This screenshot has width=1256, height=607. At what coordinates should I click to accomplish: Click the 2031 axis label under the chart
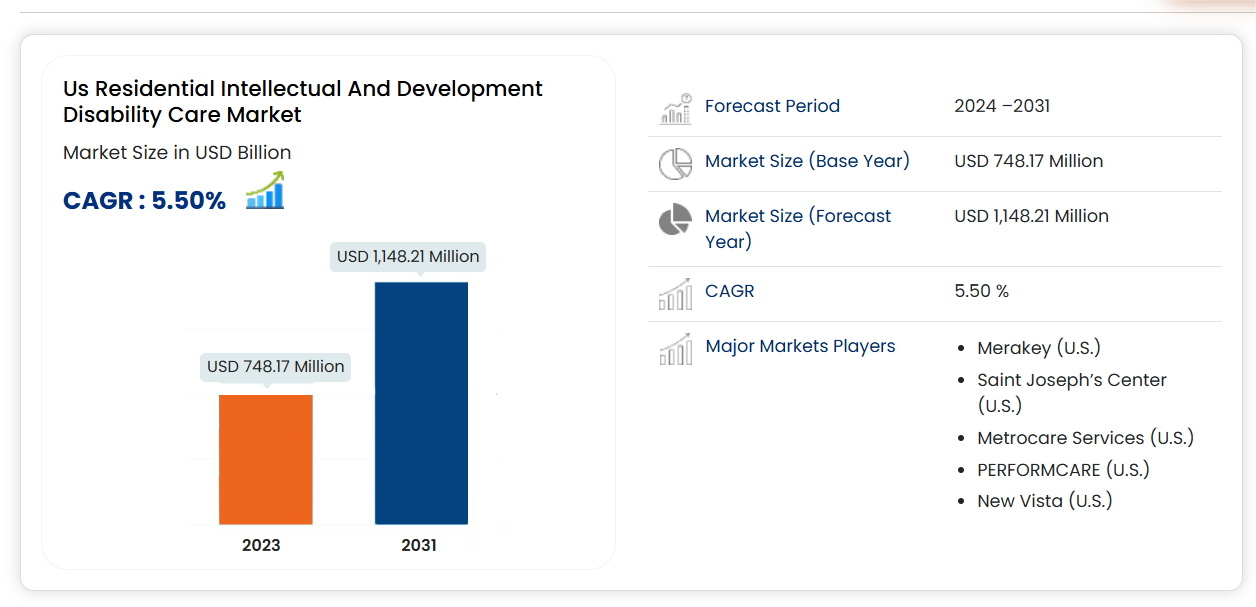click(x=419, y=546)
